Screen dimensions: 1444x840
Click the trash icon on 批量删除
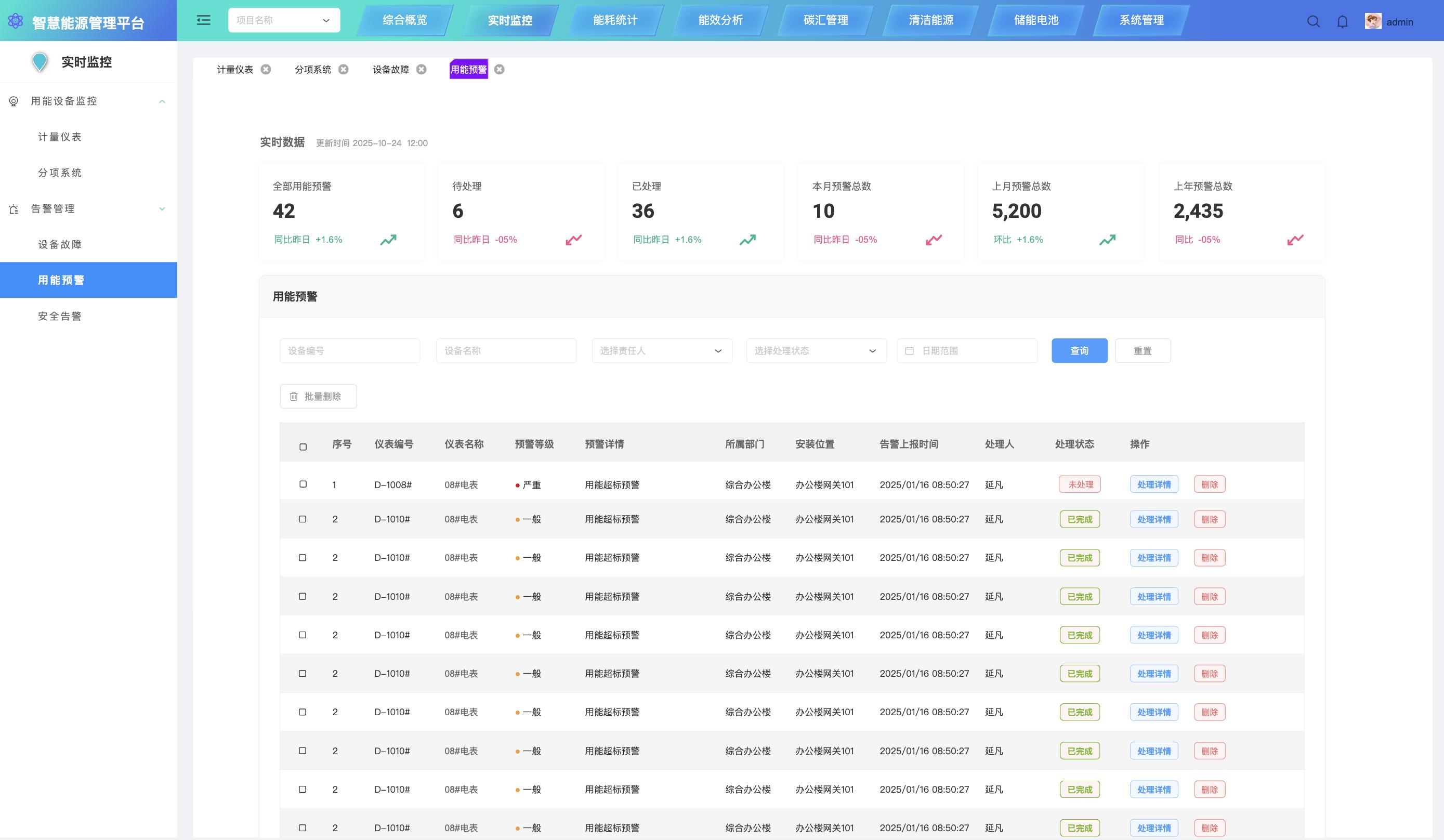(x=294, y=397)
